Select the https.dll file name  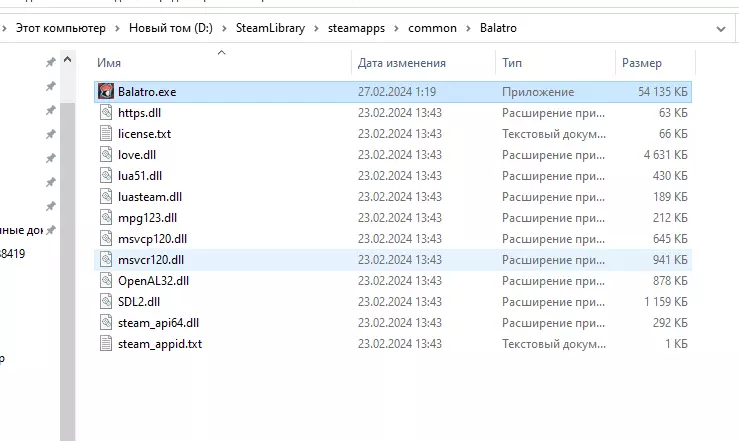pyautogui.click(x=139, y=113)
